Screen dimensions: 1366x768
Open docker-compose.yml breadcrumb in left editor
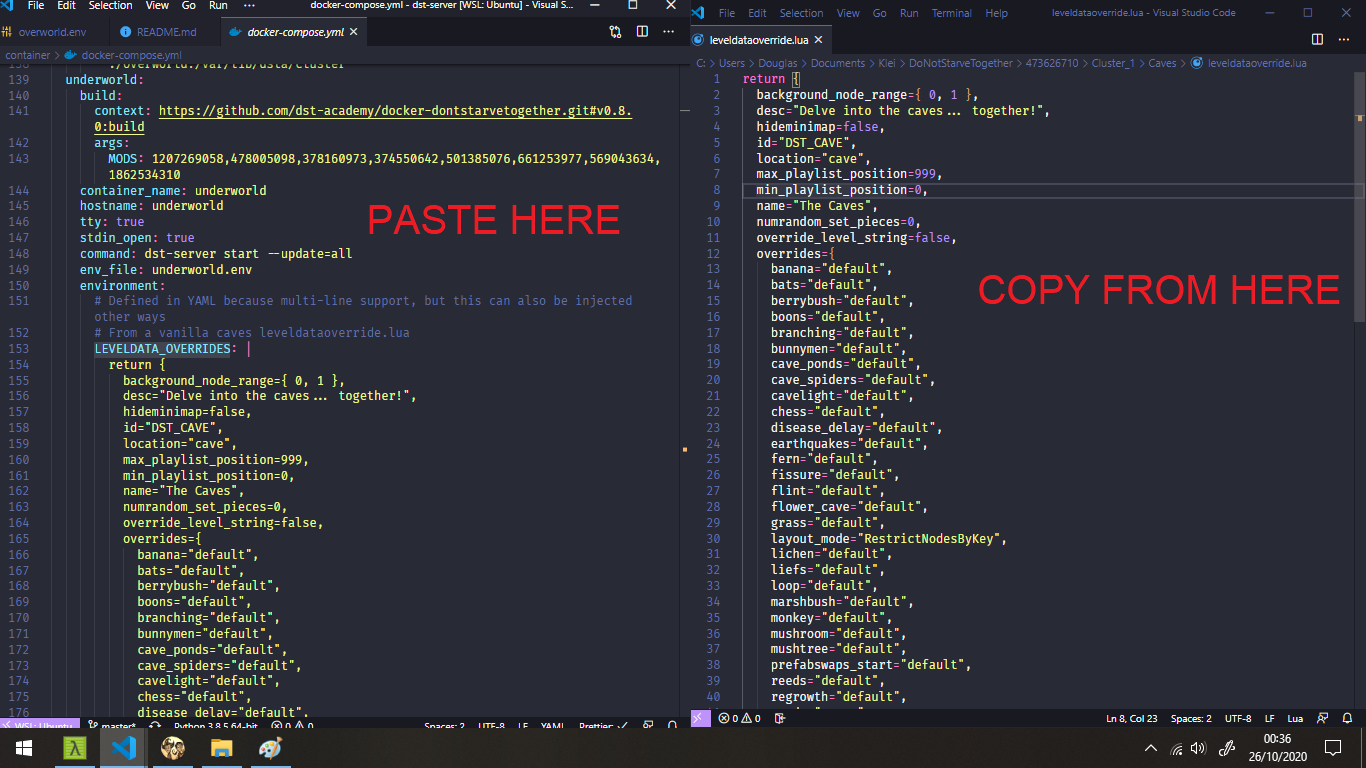coord(131,55)
